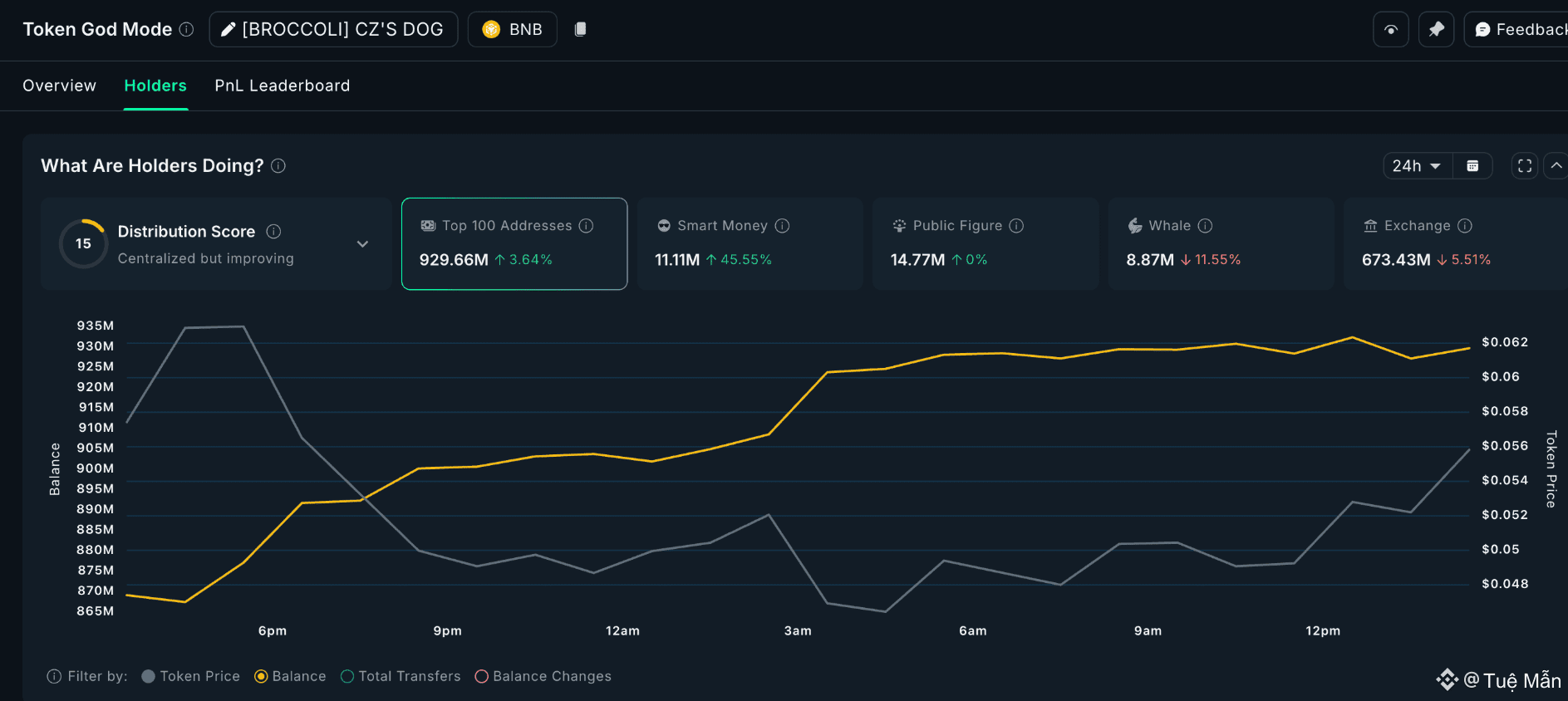The height and width of the screenshot is (701, 1568).
Task: Select the Exchange holdings card
Action: 1454,243
